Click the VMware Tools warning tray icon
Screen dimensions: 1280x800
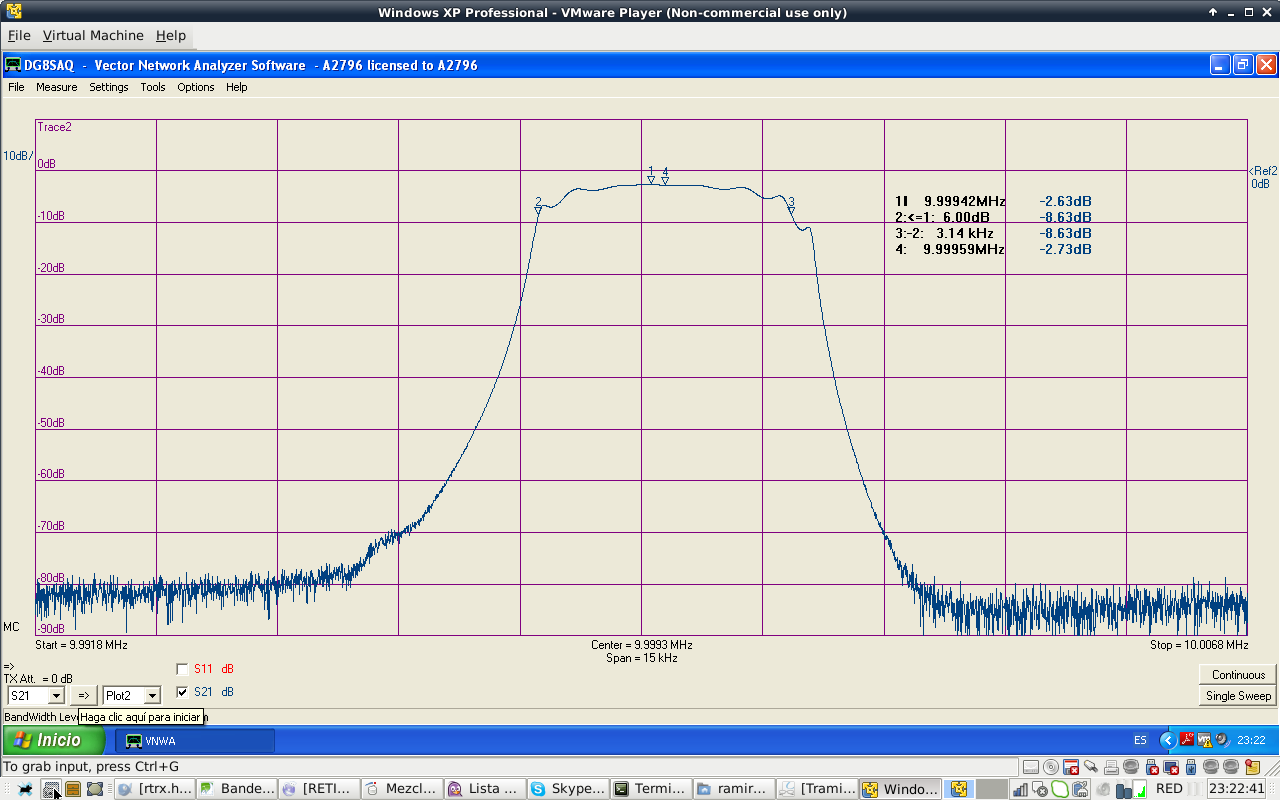point(1205,740)
